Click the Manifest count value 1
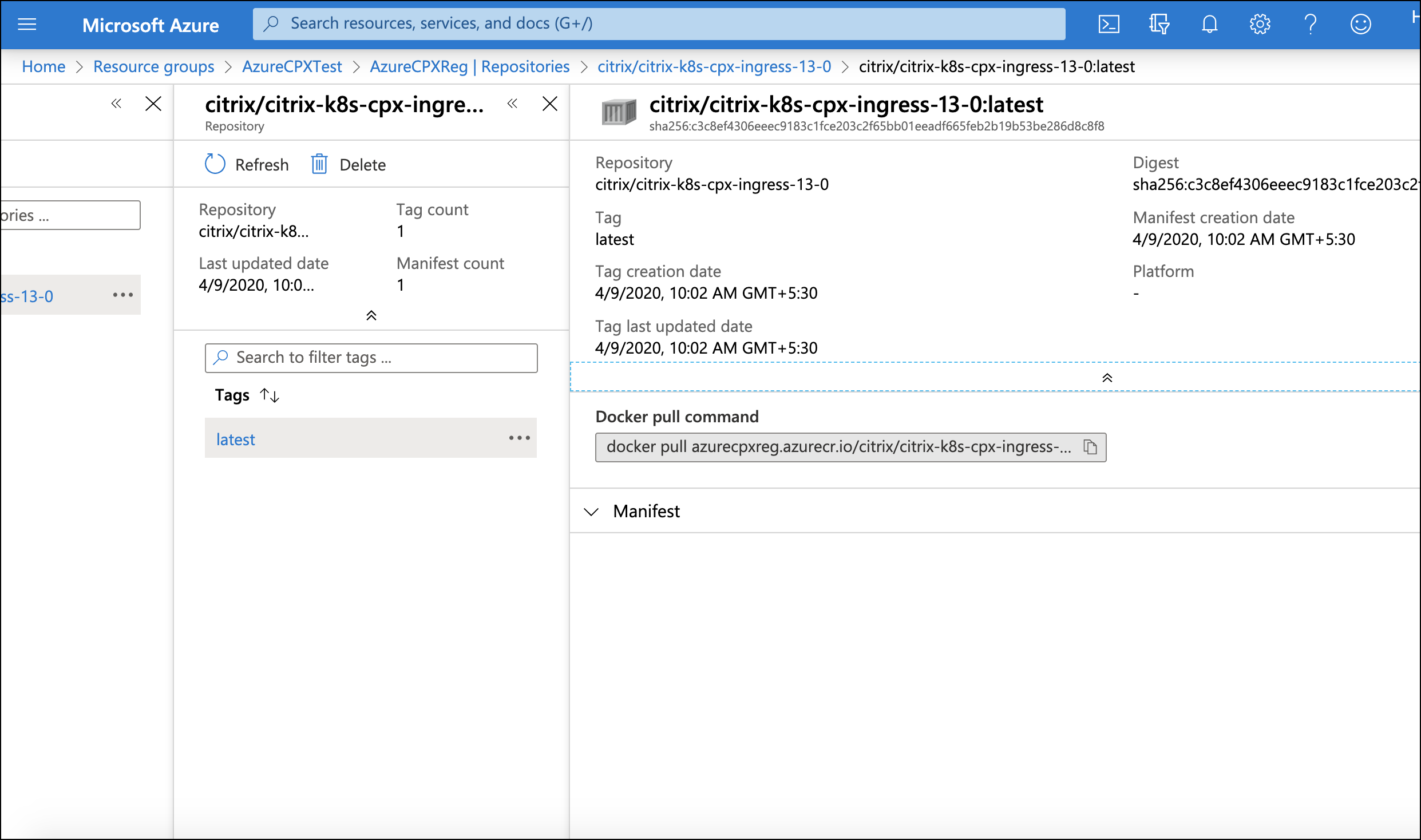Screen dimensions: 1421x840 [401, 285]
